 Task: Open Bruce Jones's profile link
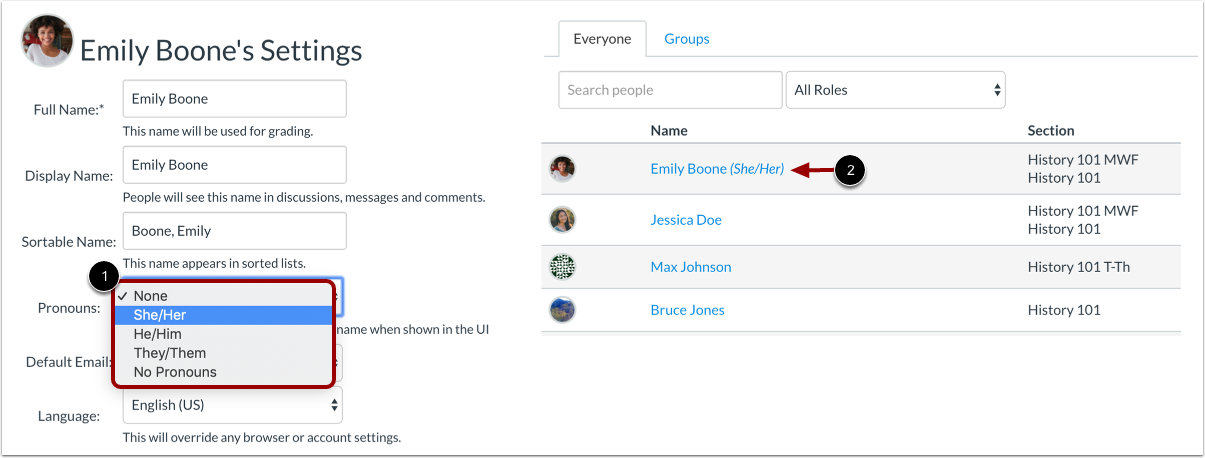point(687,310)
